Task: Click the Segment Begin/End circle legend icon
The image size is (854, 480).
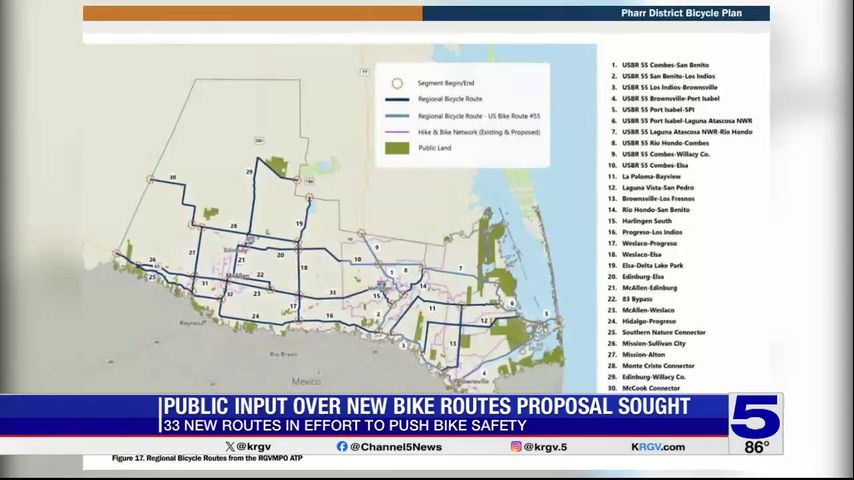Action: tap(396, 83)
